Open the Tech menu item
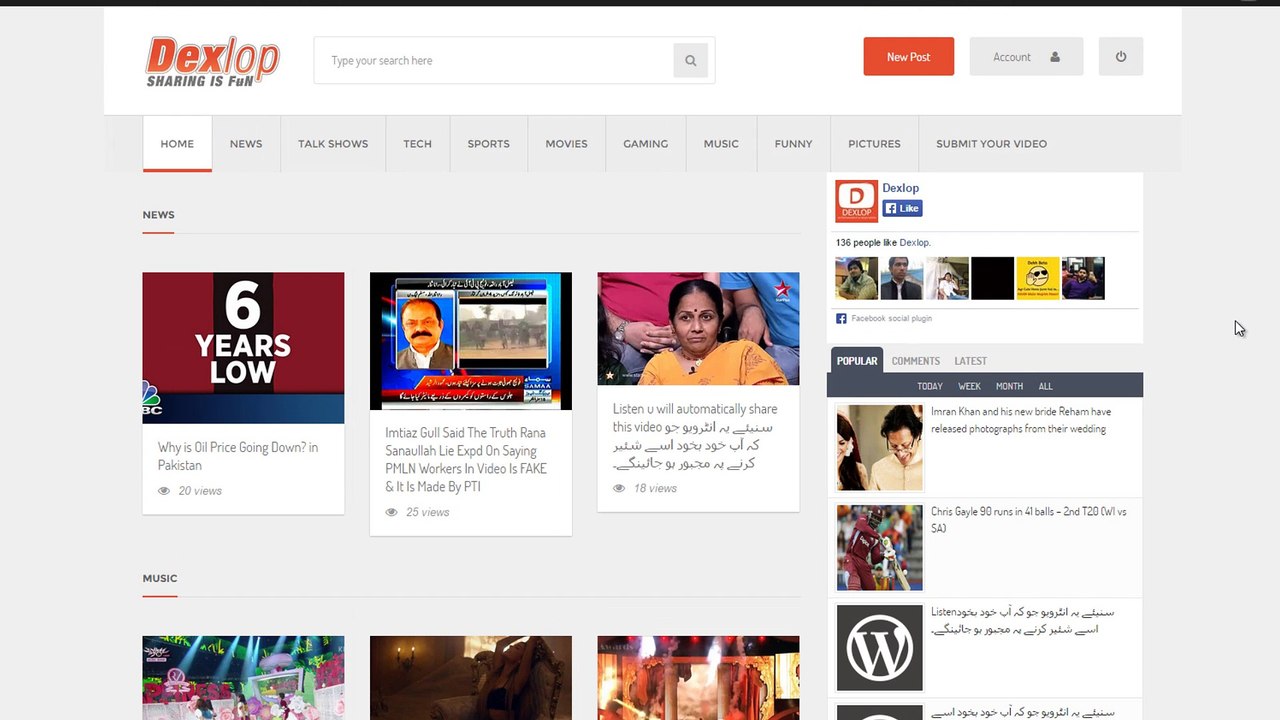The height and width of the screenshot is (720, 1280). tap(418, 144)
